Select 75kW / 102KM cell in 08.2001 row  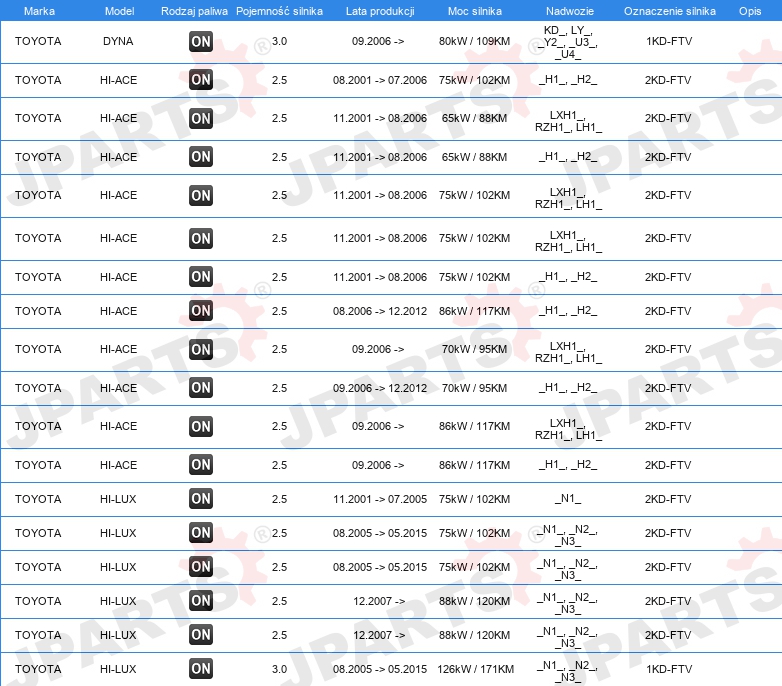[x=474, y=80]
